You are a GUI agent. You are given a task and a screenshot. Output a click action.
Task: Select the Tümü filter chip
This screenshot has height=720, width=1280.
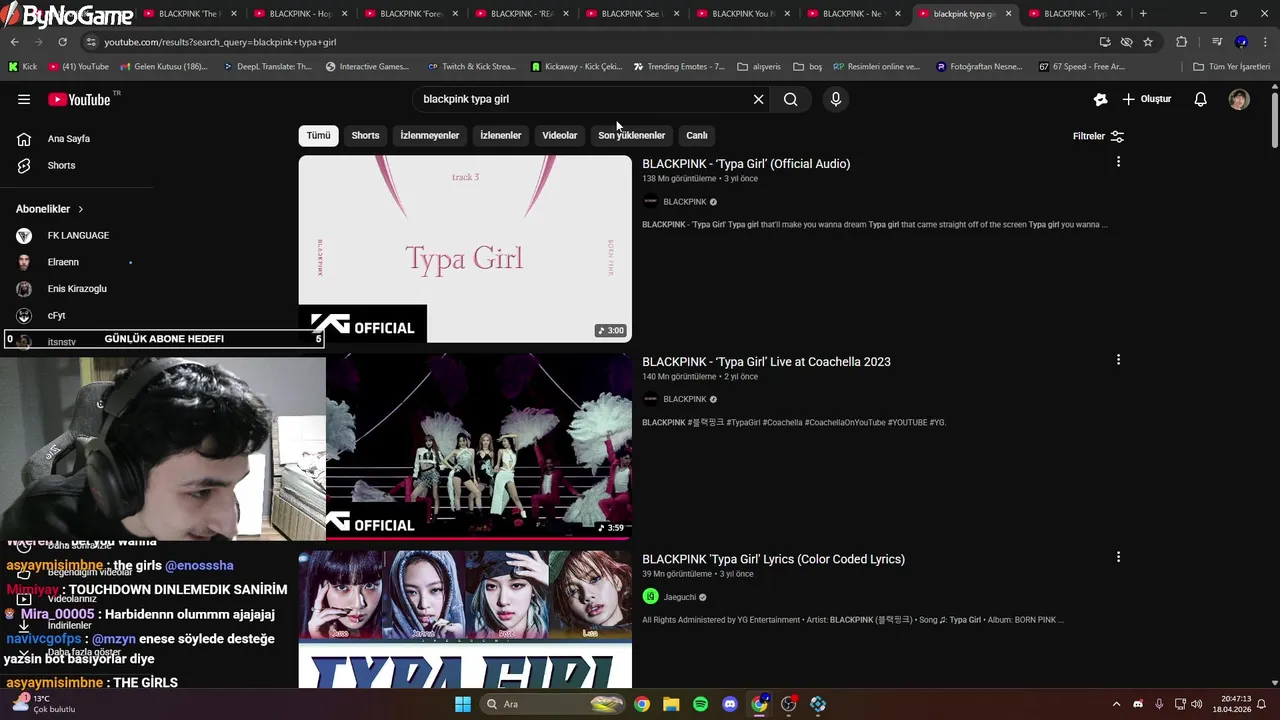coord(318,135)
